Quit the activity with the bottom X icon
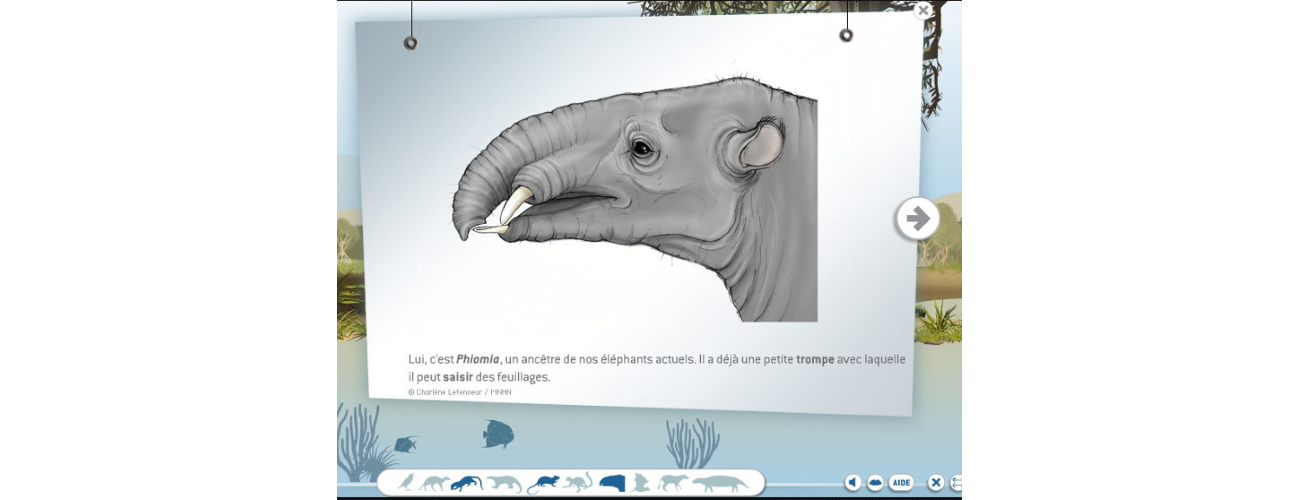The width and height of the screenshot is (1300, 500). (936, 483)
